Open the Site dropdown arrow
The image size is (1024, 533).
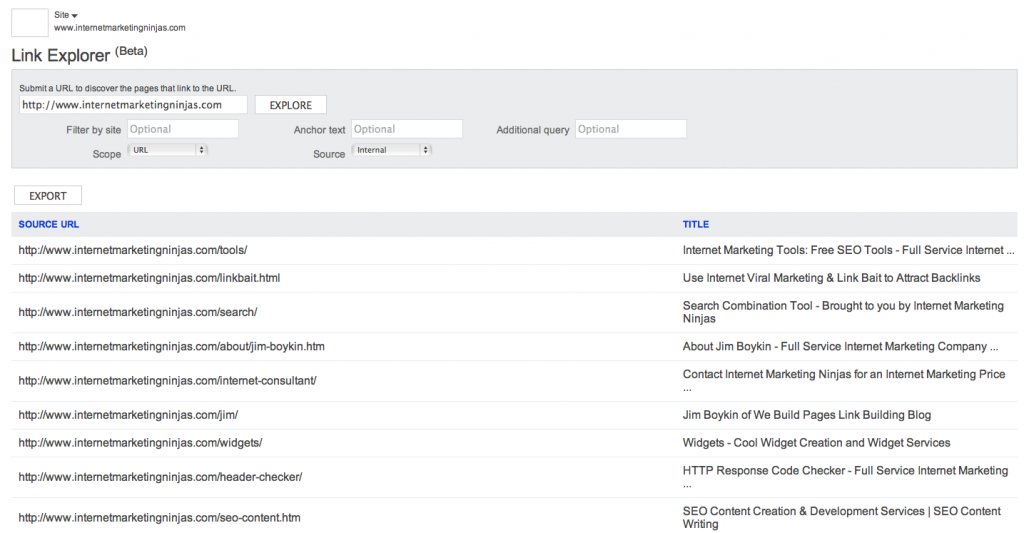pyautogui.click(x=74, y=15)
